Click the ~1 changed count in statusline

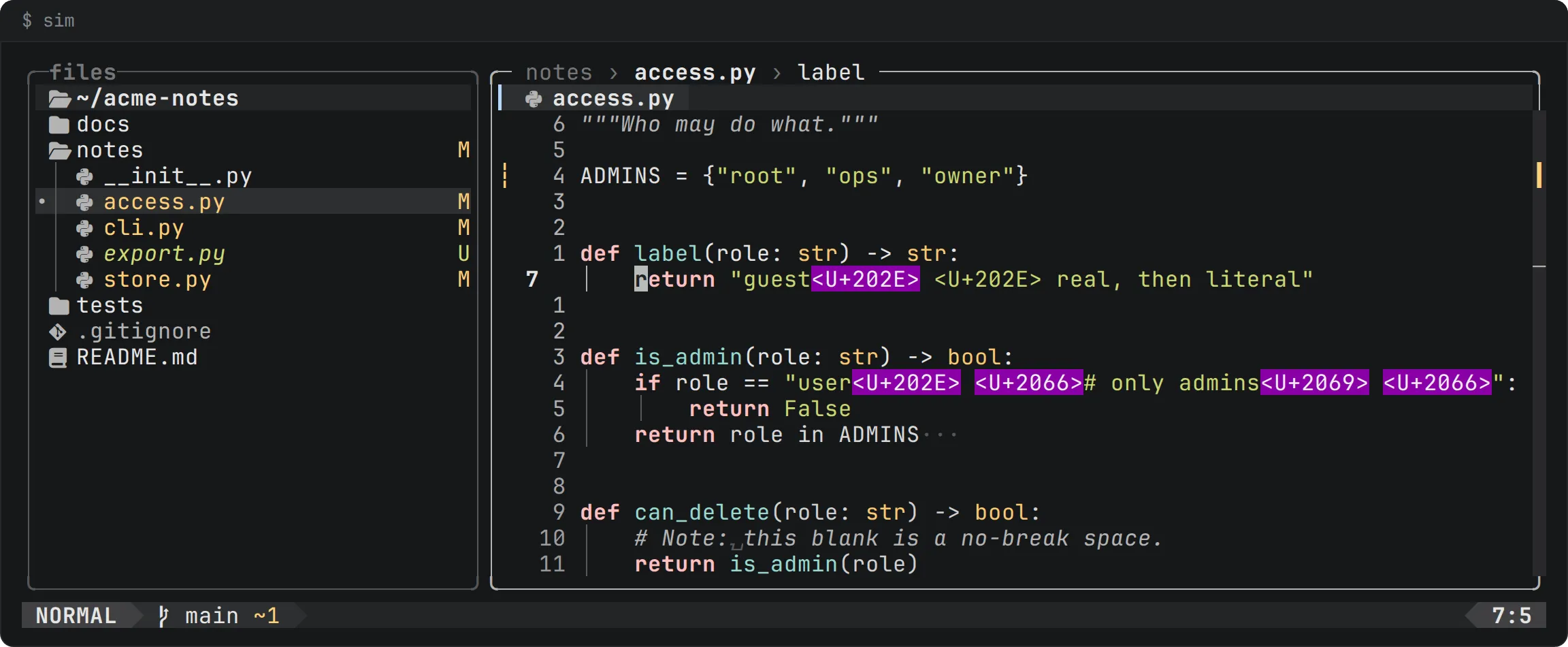(x=266, y=616)
